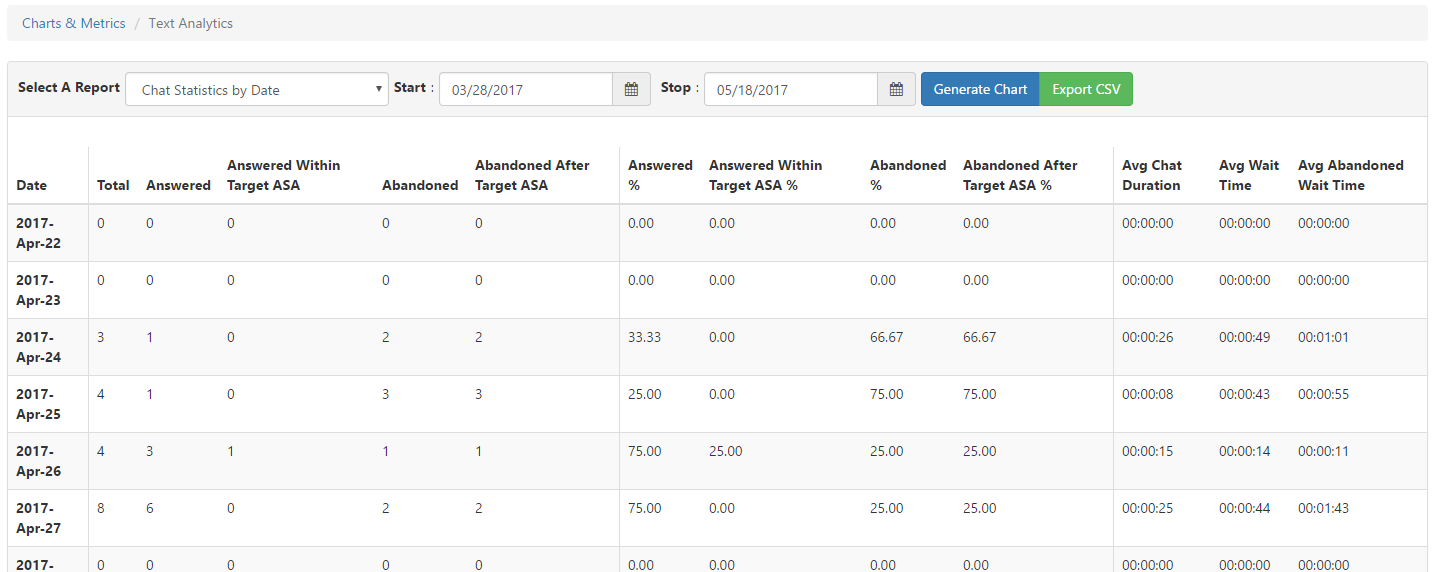Viewport: 1437px width, 572px height.
Task: Click the Date column header
Action: pos(31,185)
